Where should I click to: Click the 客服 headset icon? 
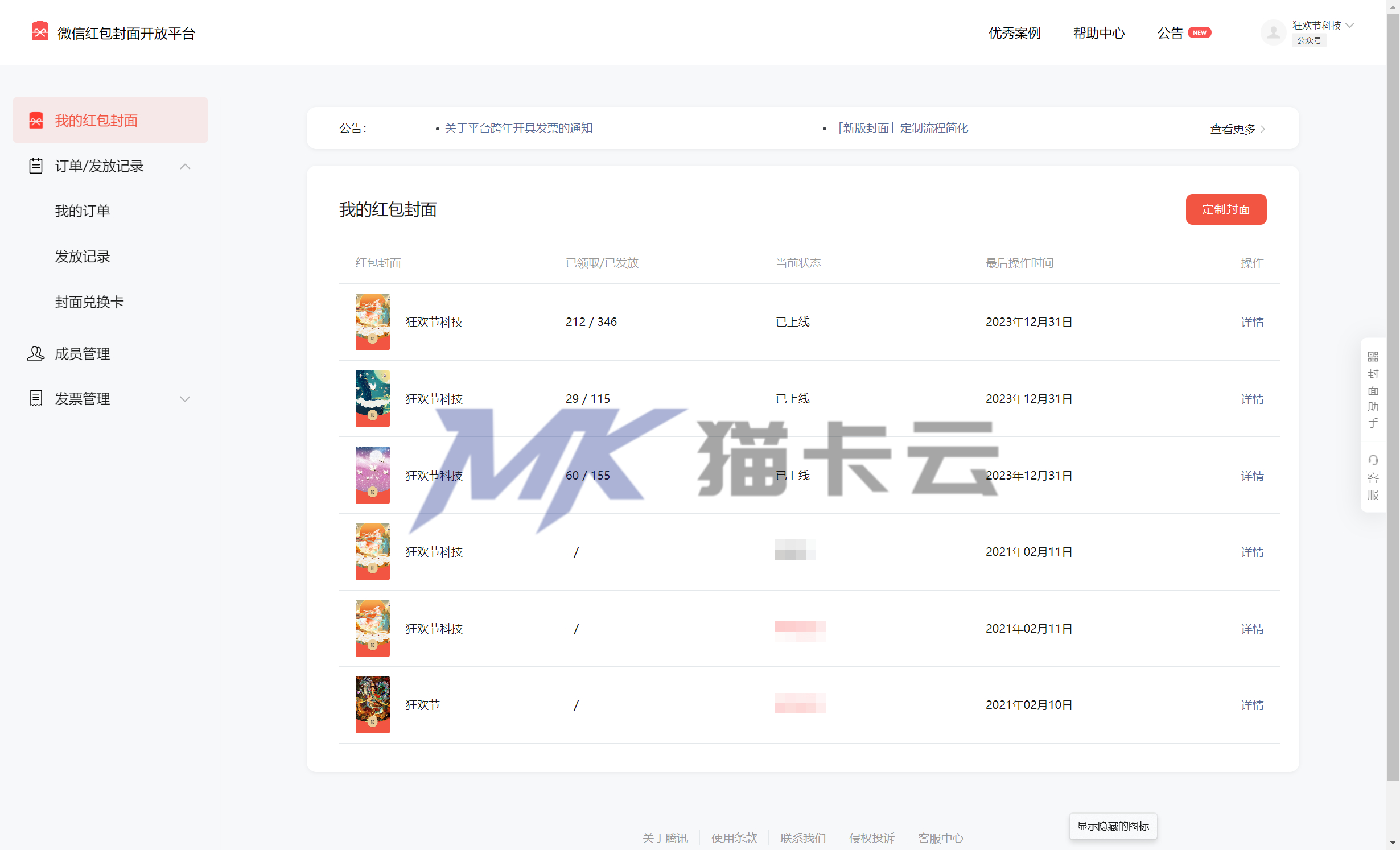pos(1373,460)
